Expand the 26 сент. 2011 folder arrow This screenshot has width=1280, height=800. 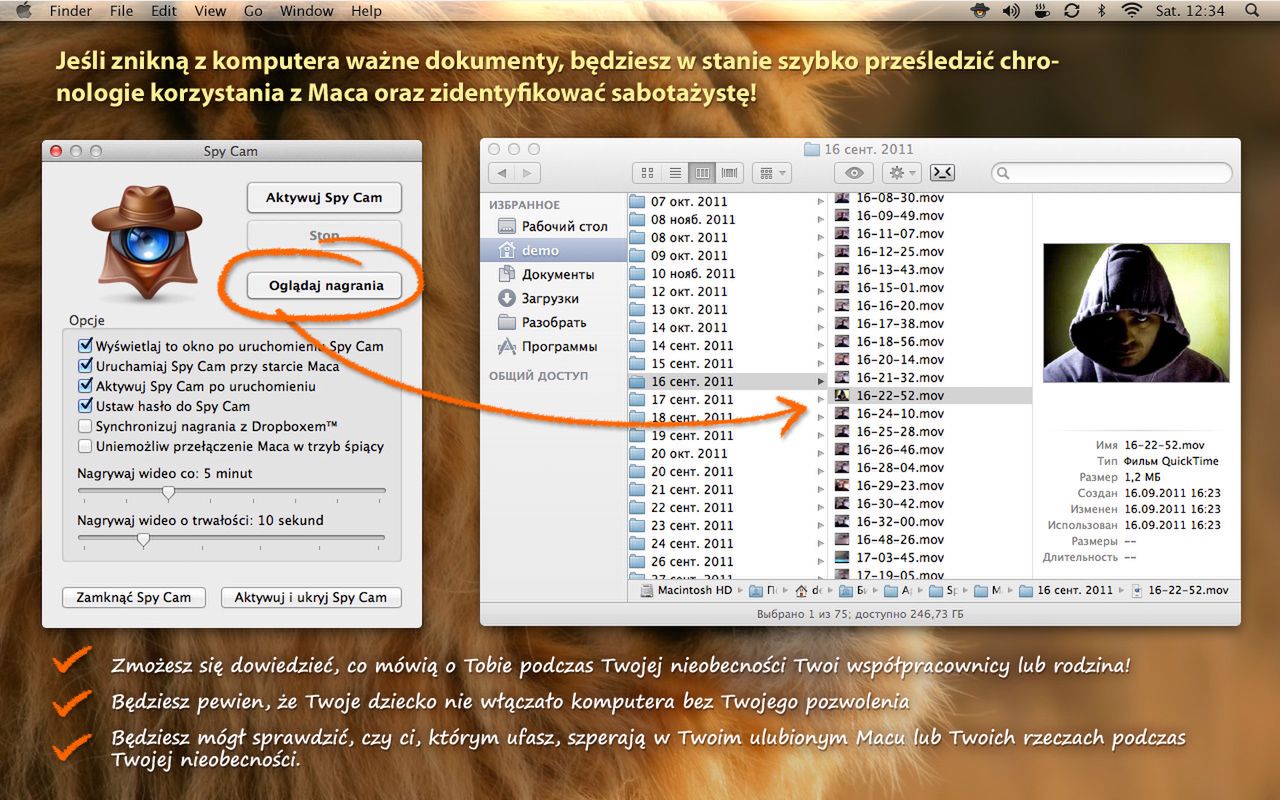coord(821,562)
